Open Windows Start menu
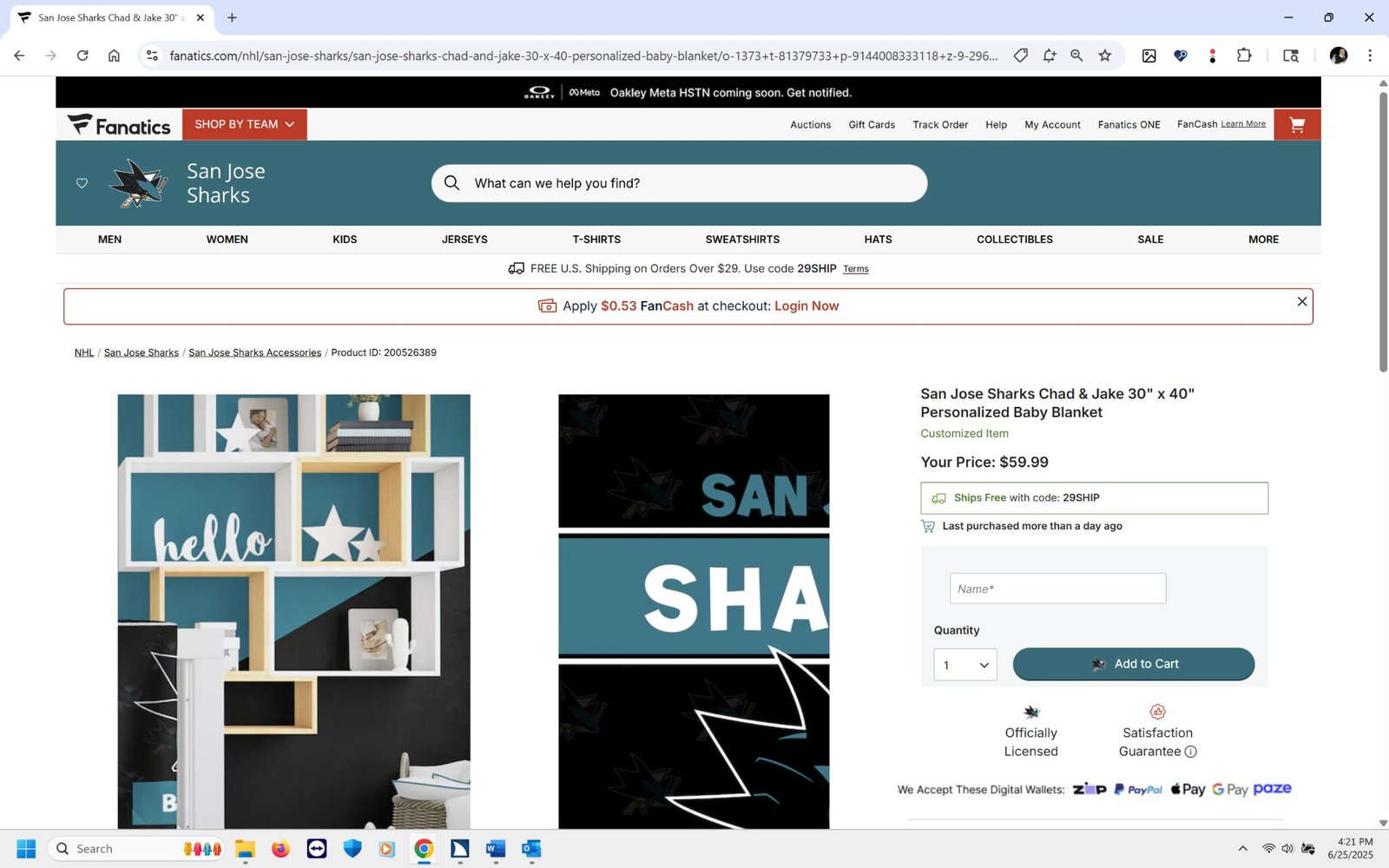The image size is (1389, 868). (26, 849)
